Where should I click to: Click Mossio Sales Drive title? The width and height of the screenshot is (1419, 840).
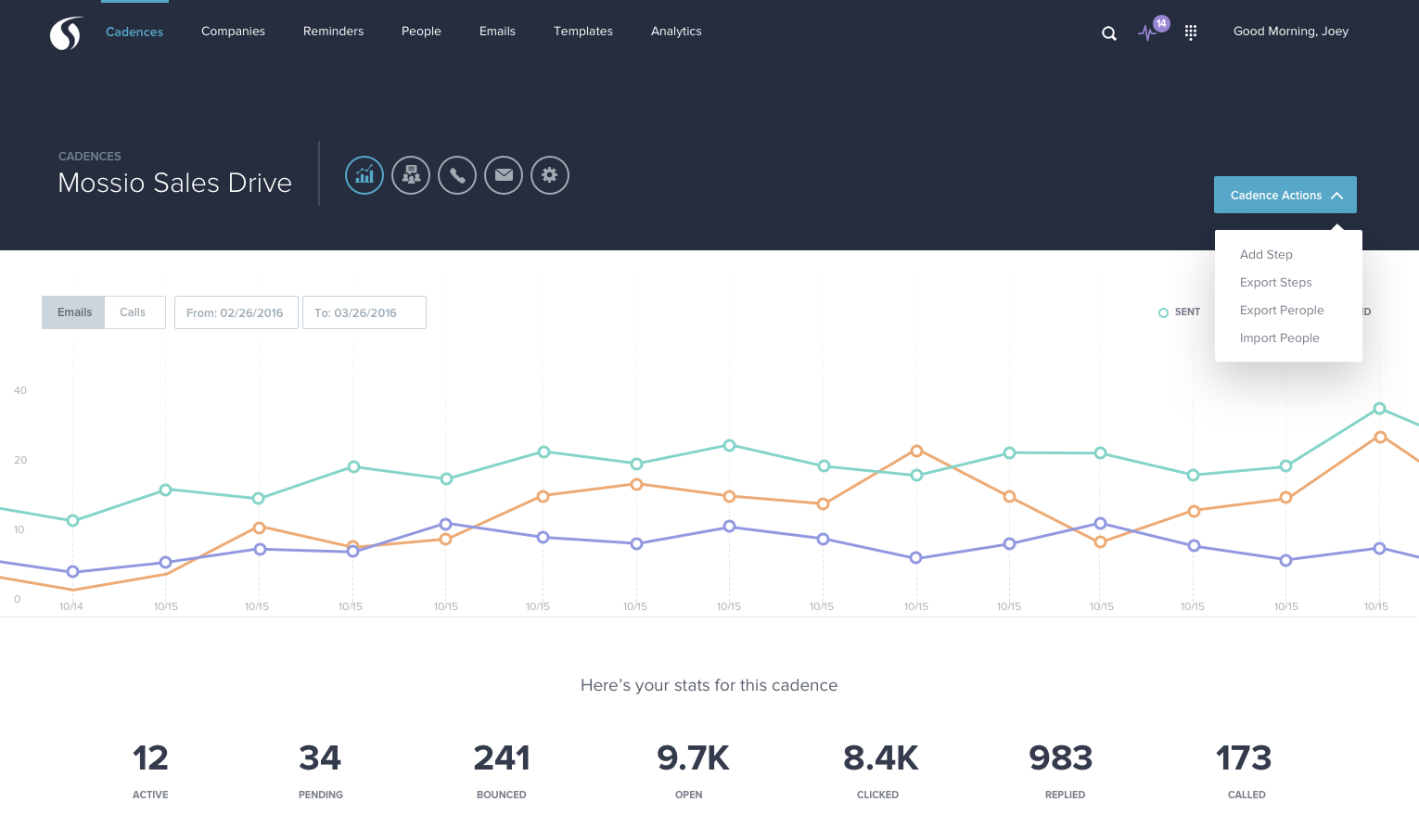click(175, 183)
